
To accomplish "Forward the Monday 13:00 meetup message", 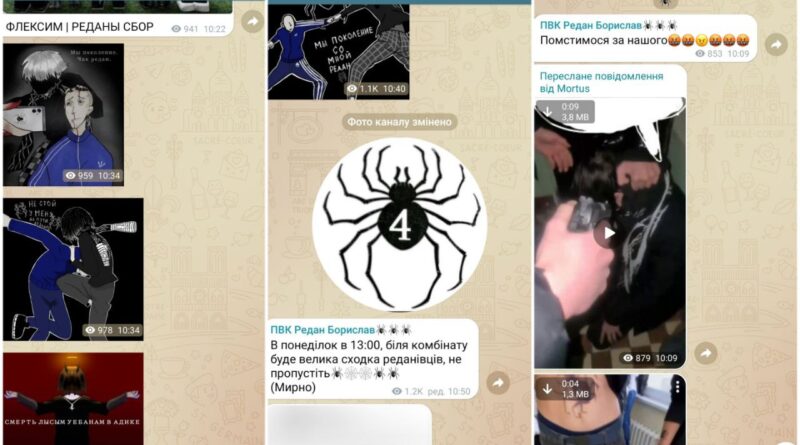I will point(498,383).
